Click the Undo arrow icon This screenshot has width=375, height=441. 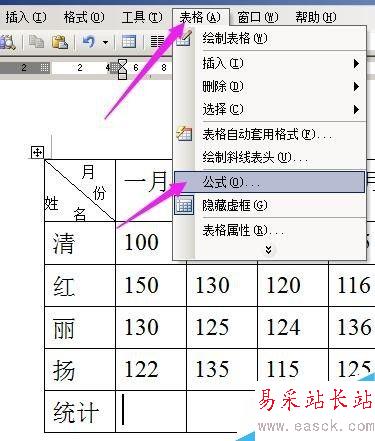pyautogui.click(x=89, y=42)
